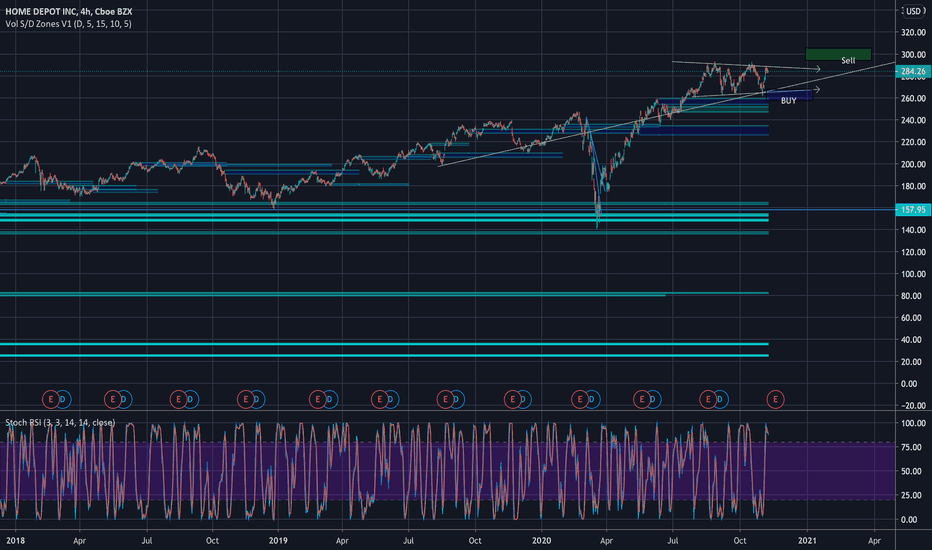Open the February 2020 earnings E marker

tap(580, 399)
